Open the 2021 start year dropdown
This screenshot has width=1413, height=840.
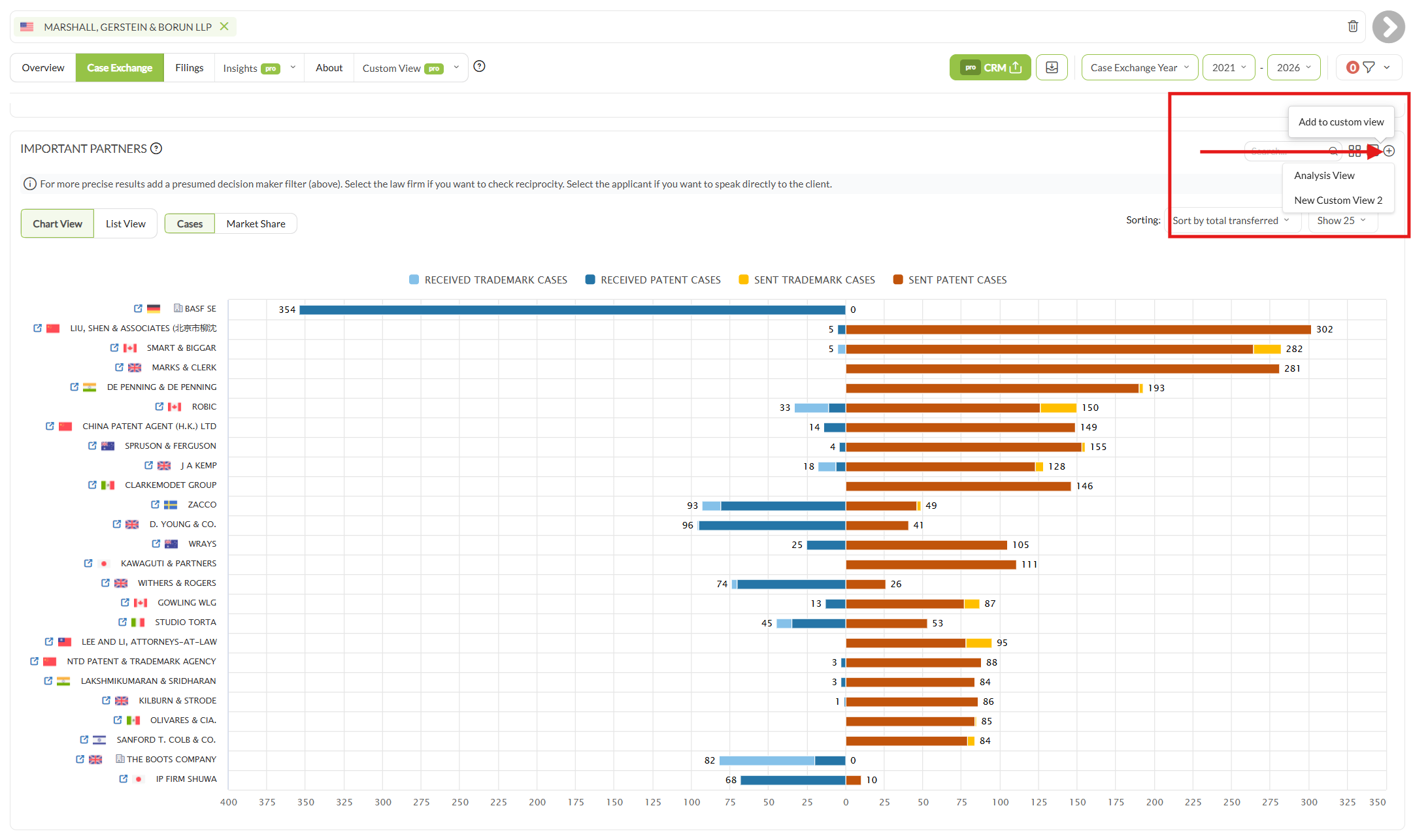1228,67
